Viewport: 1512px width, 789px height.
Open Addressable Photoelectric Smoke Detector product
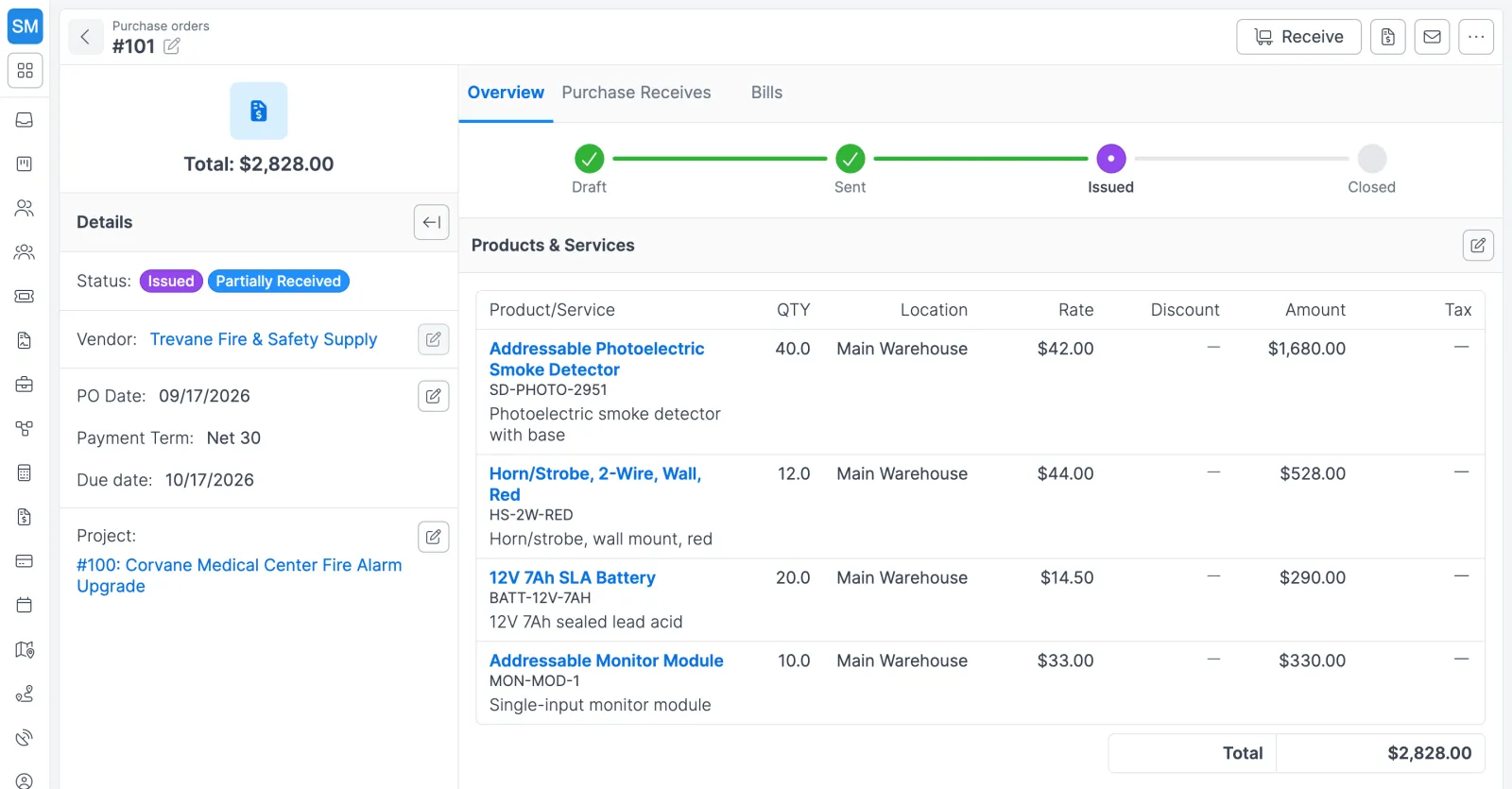point(596,359)
